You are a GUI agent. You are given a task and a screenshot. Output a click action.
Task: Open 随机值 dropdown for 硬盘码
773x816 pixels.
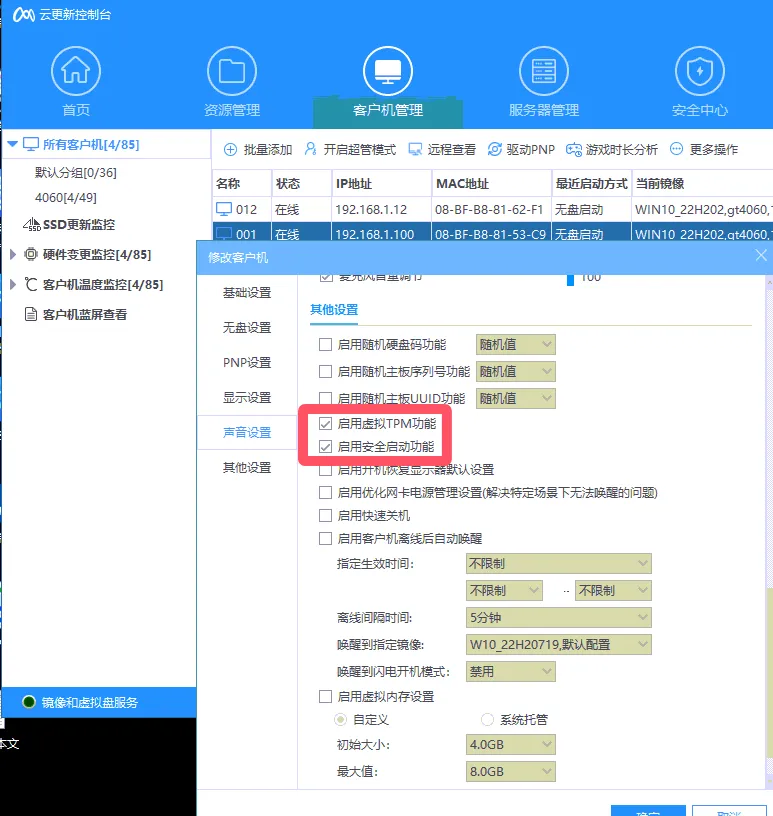(x=516, y=345)
